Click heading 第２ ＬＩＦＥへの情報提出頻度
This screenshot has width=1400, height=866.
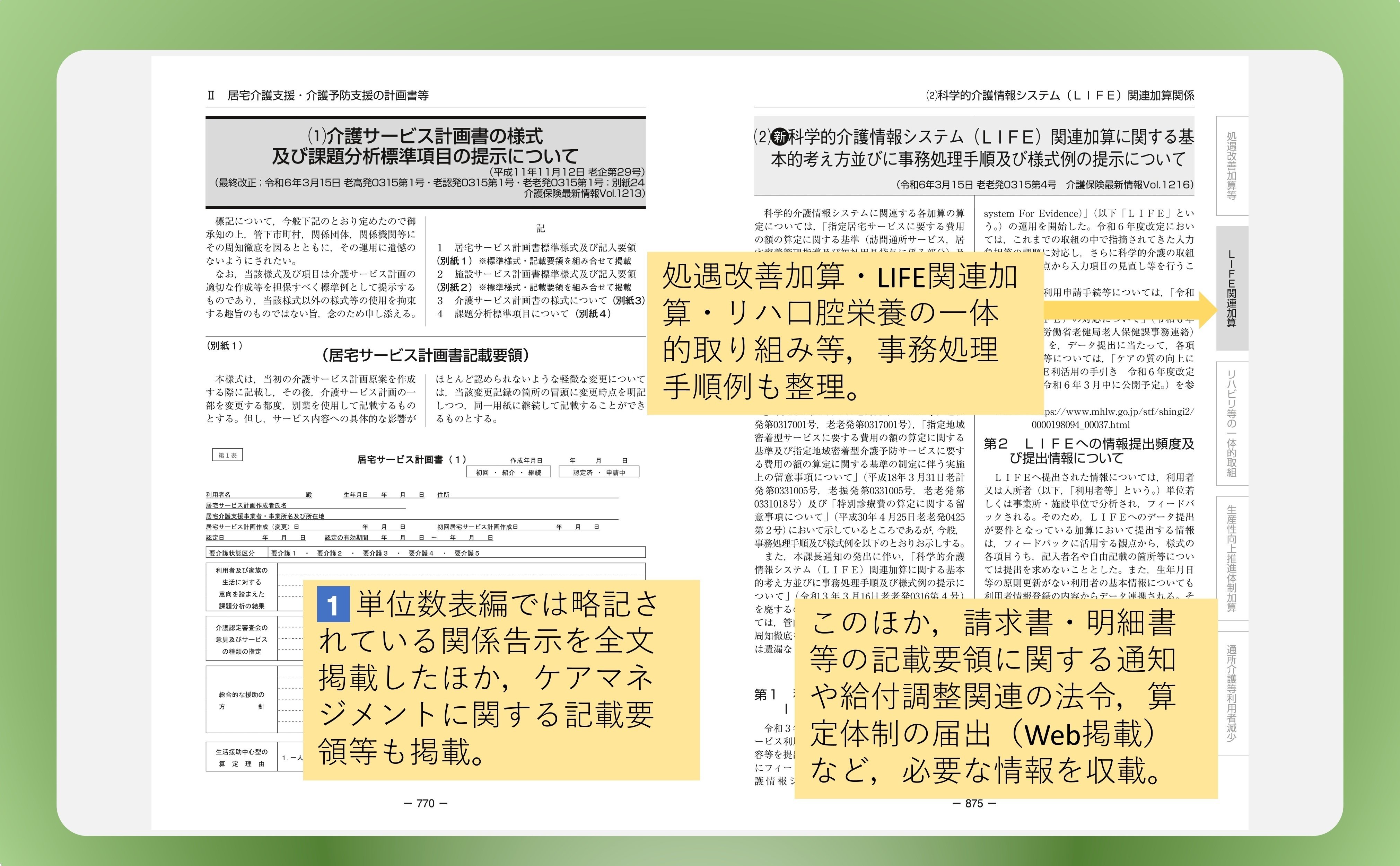1088,451
